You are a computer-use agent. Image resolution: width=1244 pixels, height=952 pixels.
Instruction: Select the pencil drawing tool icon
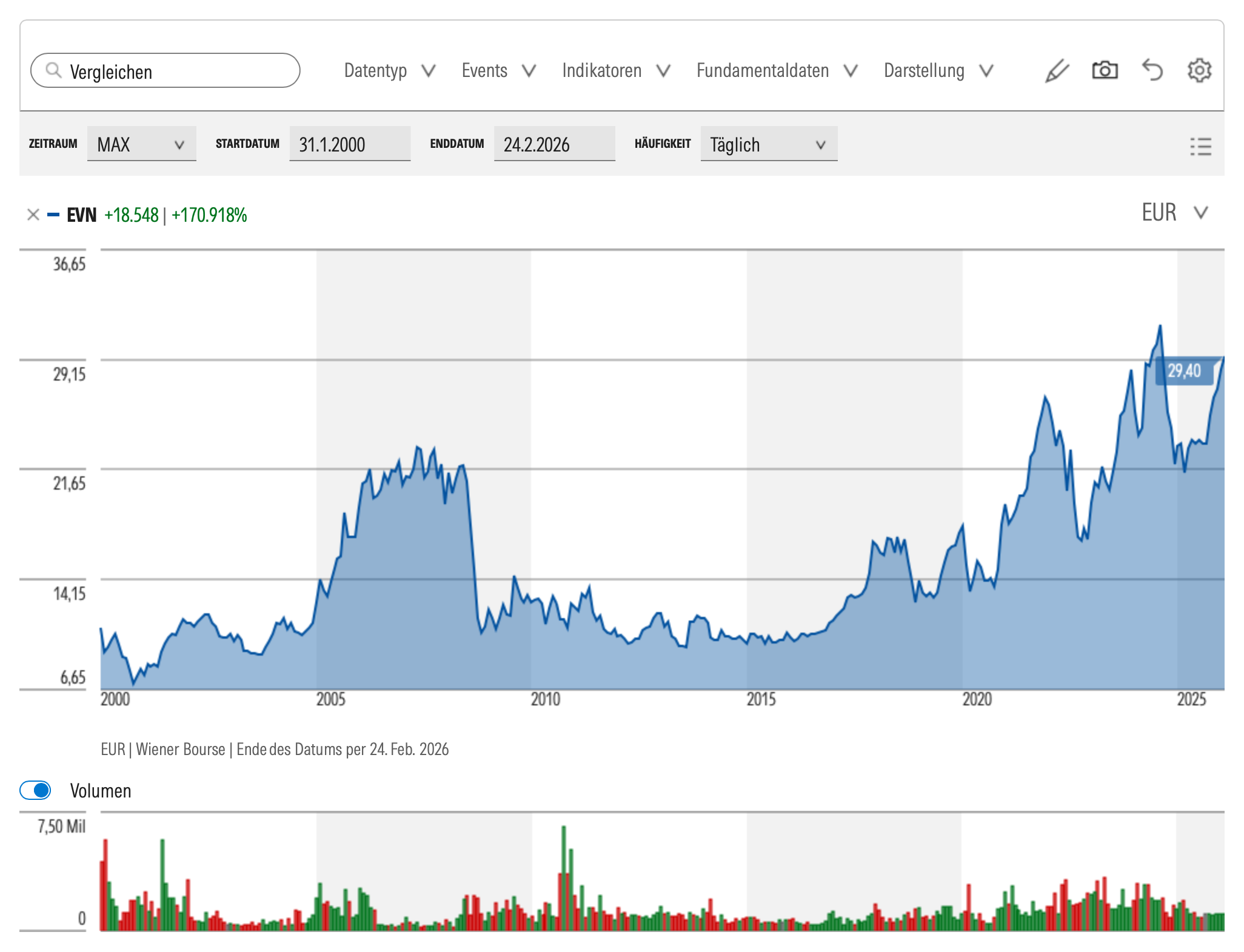point(1057,71)
